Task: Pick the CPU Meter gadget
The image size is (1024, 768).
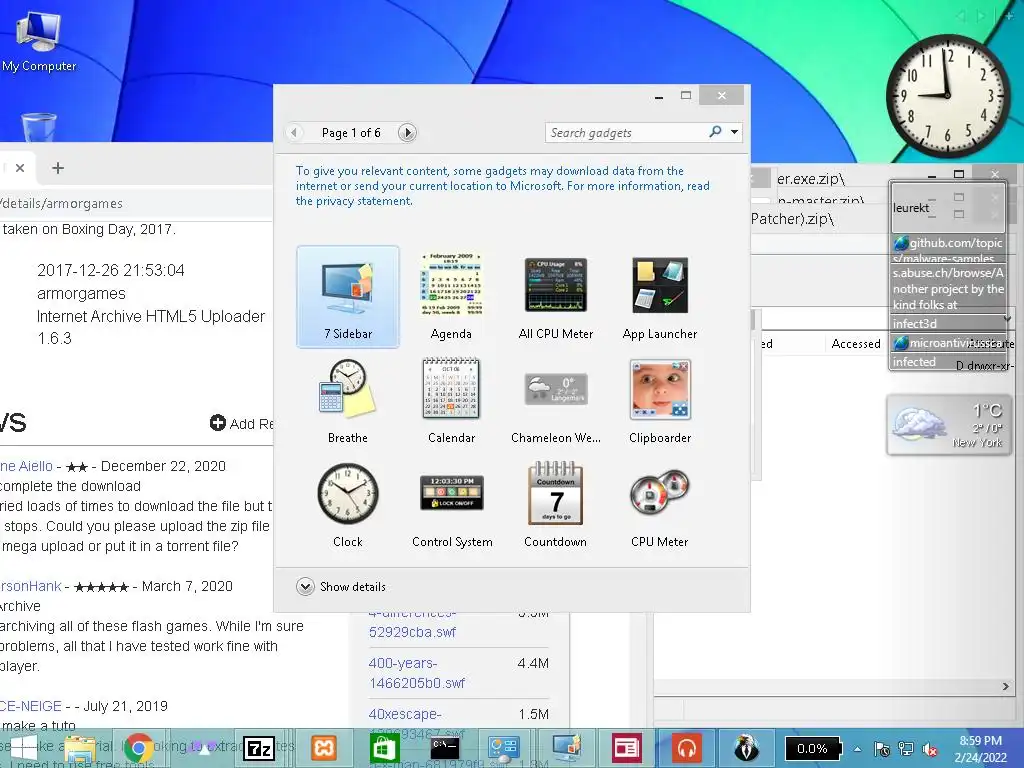Action: (660, 505)
